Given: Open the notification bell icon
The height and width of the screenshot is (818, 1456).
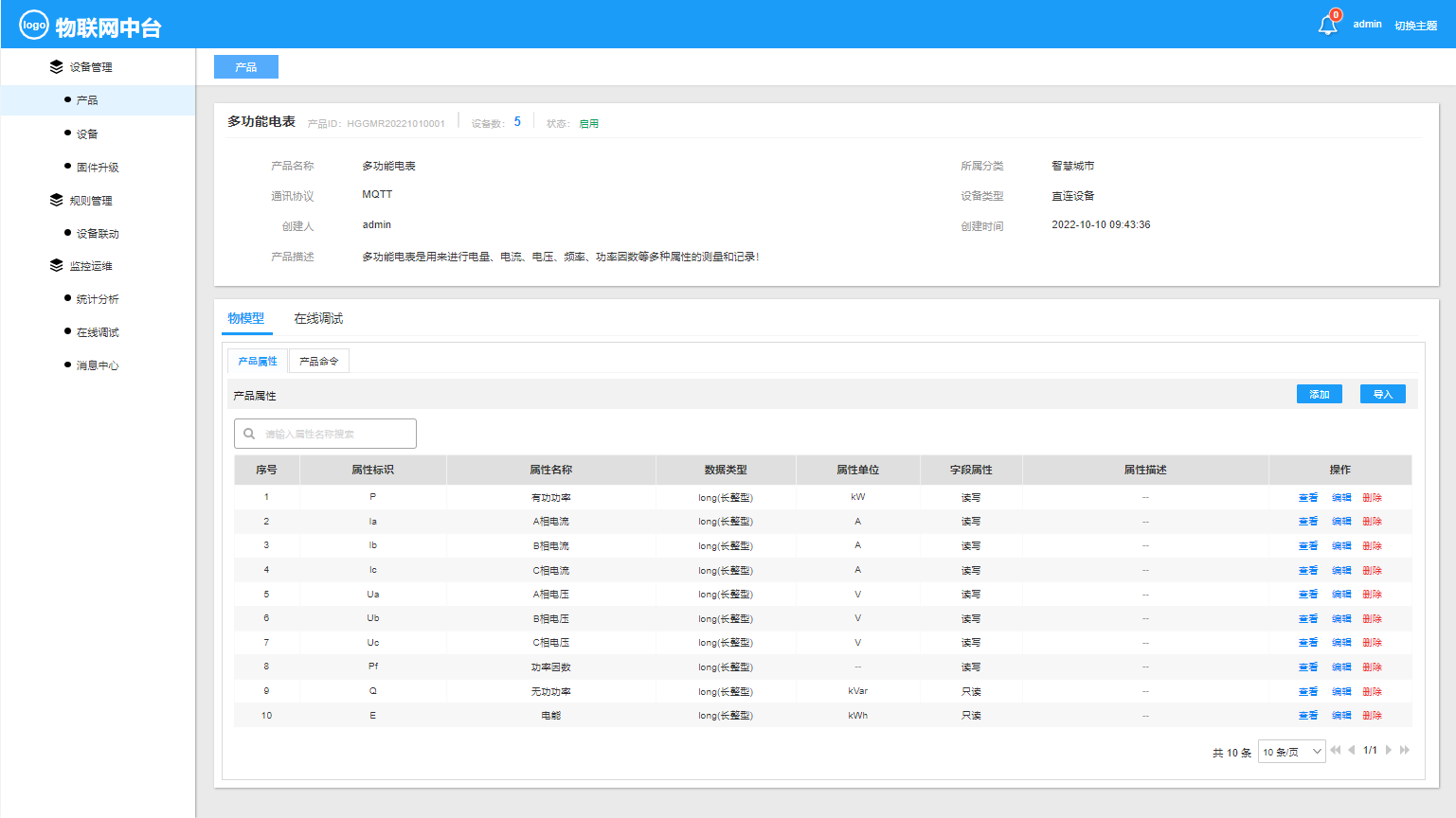Looking at the screenshot, I should [1327, 26].
